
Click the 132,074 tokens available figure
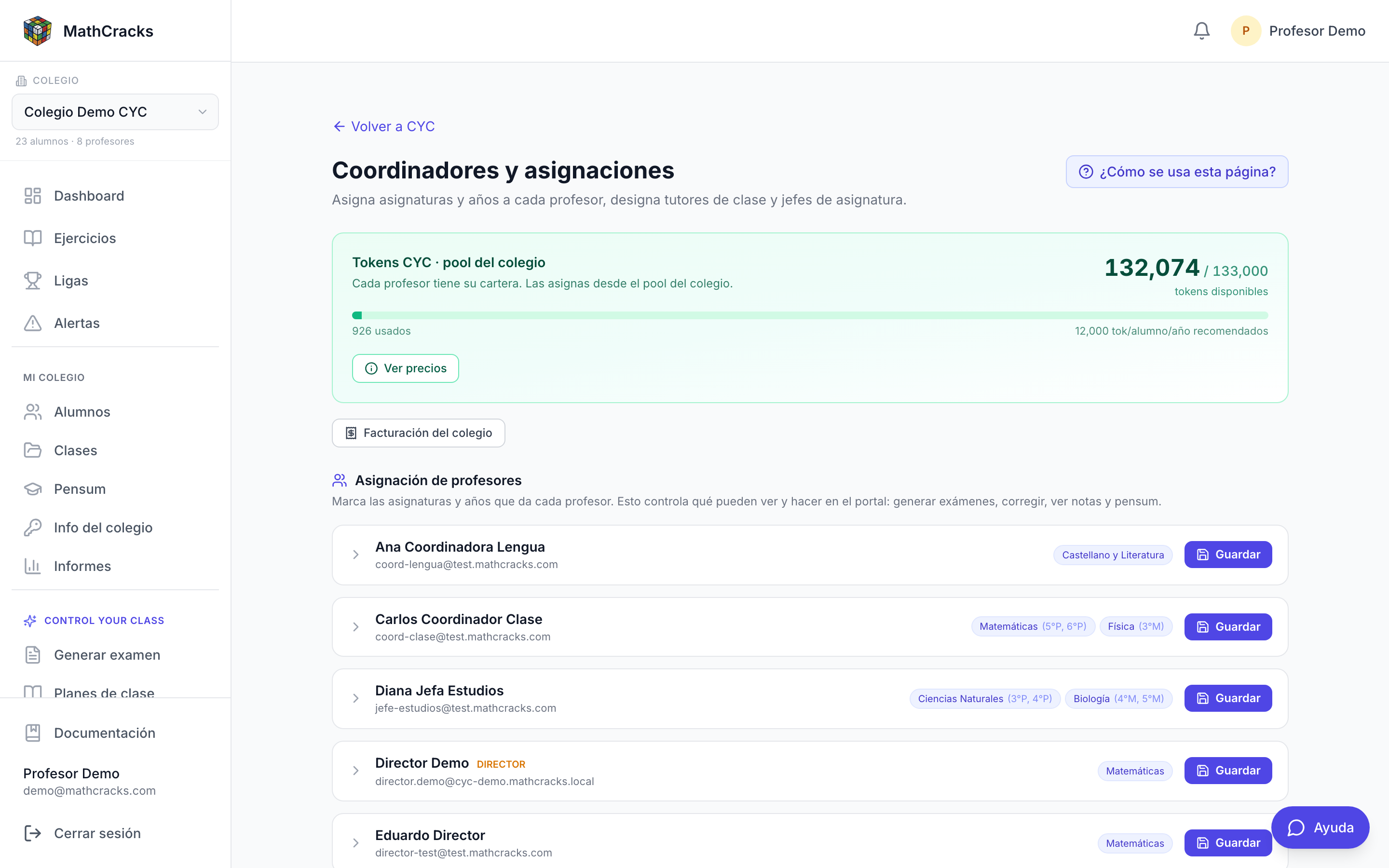click(x=1151, y=268)
